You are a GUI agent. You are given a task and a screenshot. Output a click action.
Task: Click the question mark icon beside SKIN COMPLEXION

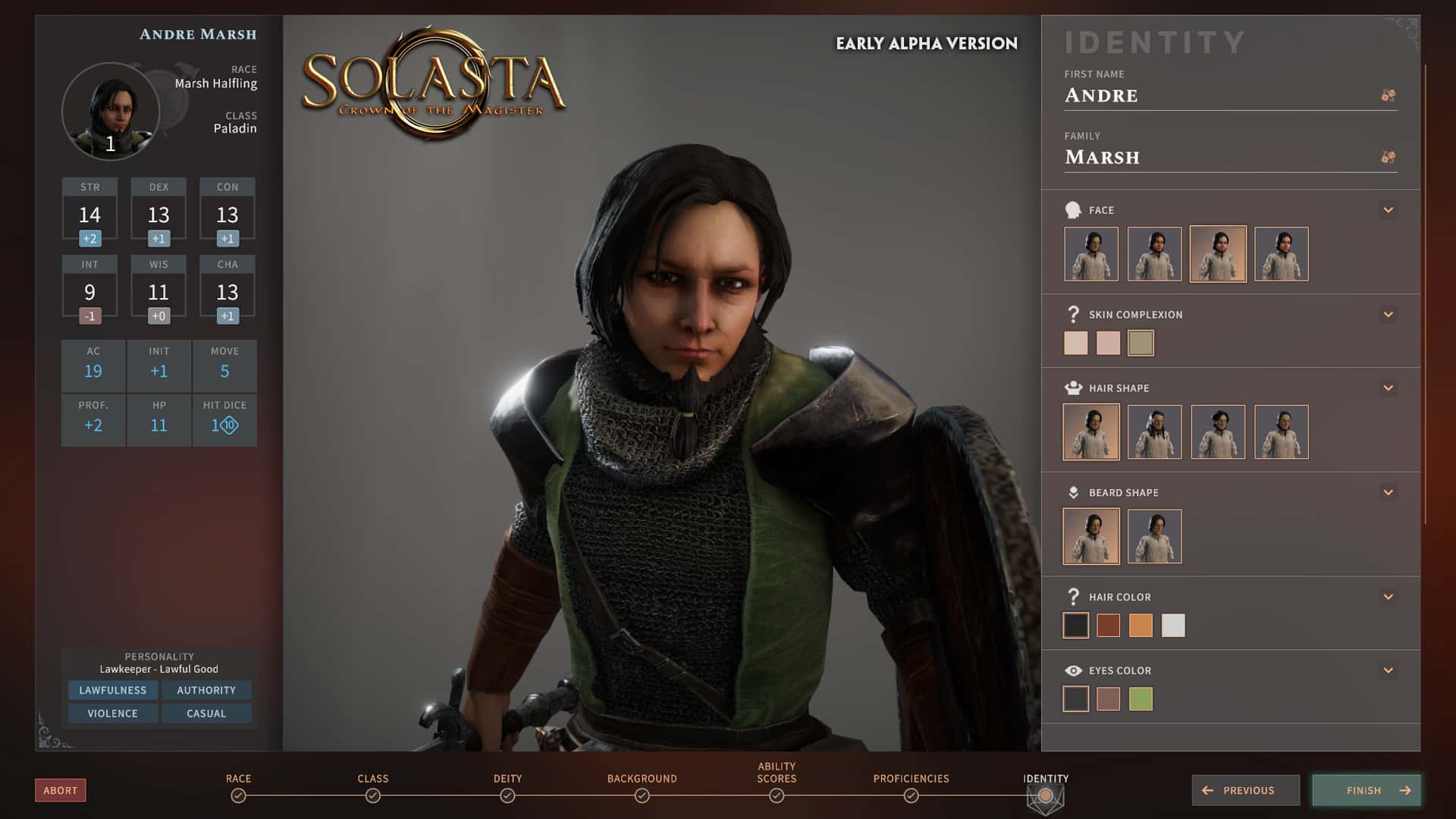pyautogui.click(x=1073, y=313)
